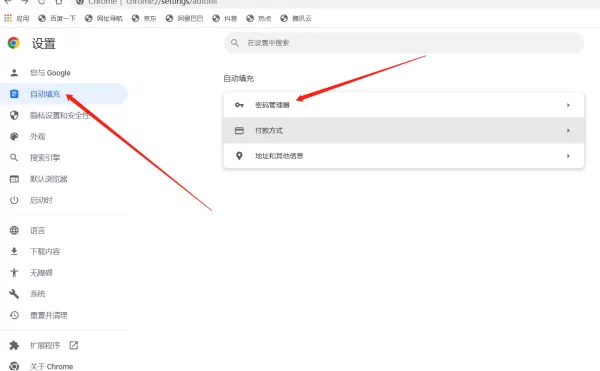The width and height of the screenshot is (600, 371).
Task: Click the globe icon for 语言
Action: tap(14, 230)
